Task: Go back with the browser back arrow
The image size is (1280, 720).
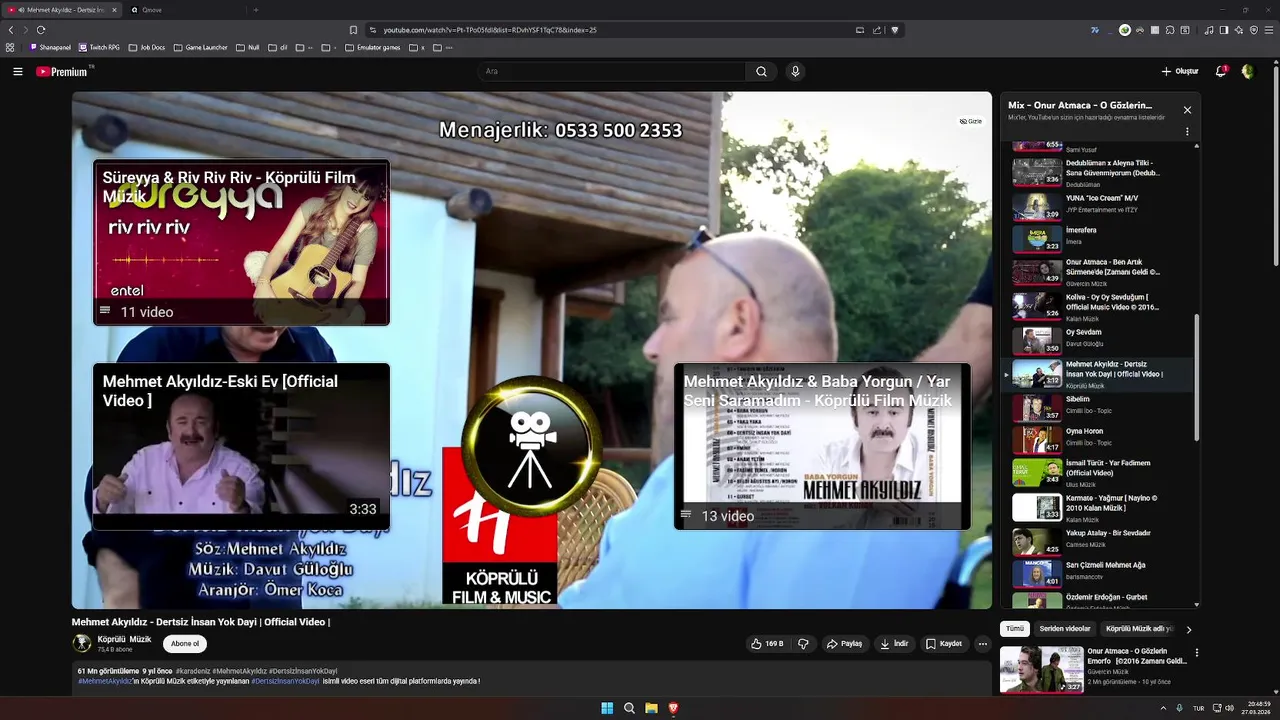Action: coord(11,30)
